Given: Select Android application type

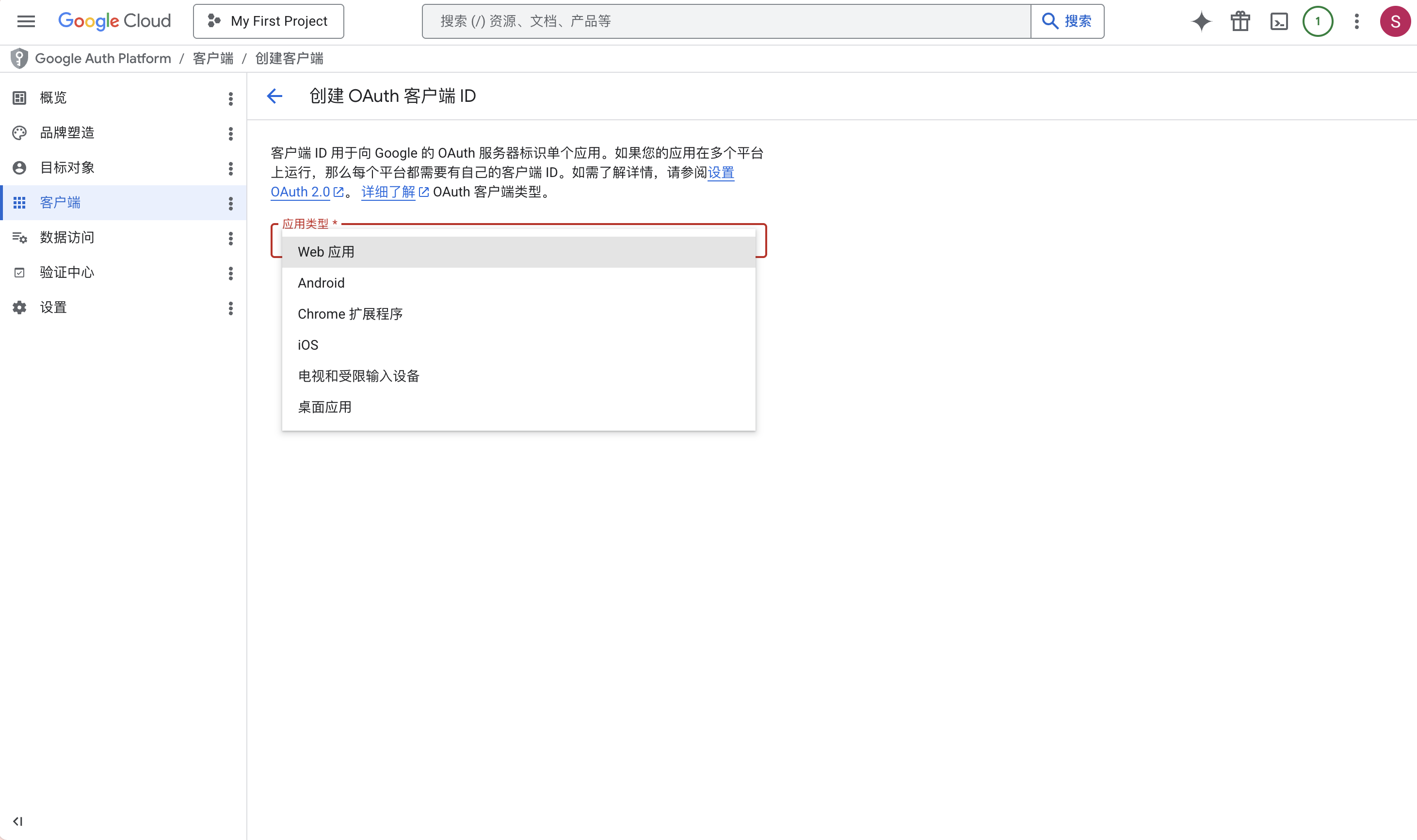Looking at the screenshot, I should (518, 283).
